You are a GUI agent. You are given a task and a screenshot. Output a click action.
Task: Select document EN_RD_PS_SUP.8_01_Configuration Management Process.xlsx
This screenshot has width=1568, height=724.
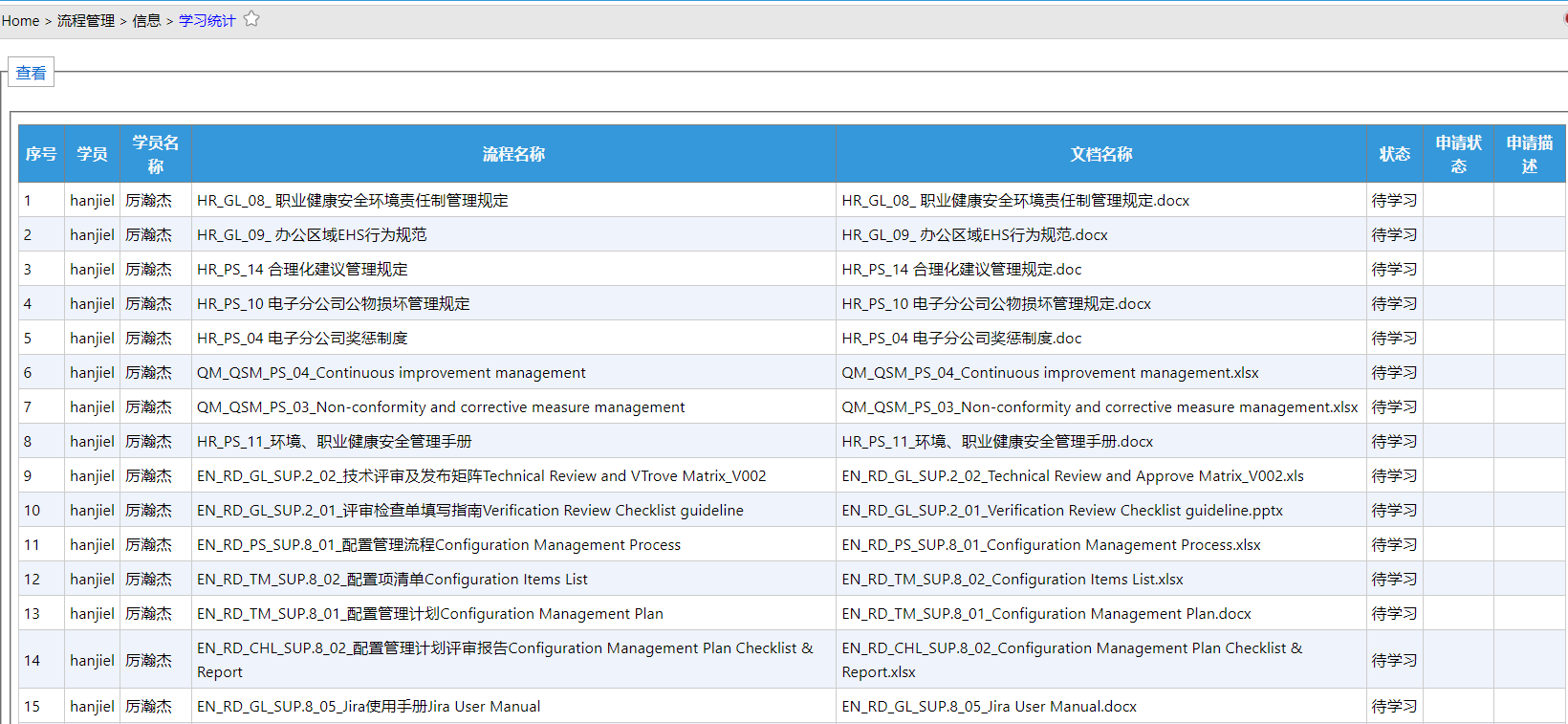click(1051, 545)
